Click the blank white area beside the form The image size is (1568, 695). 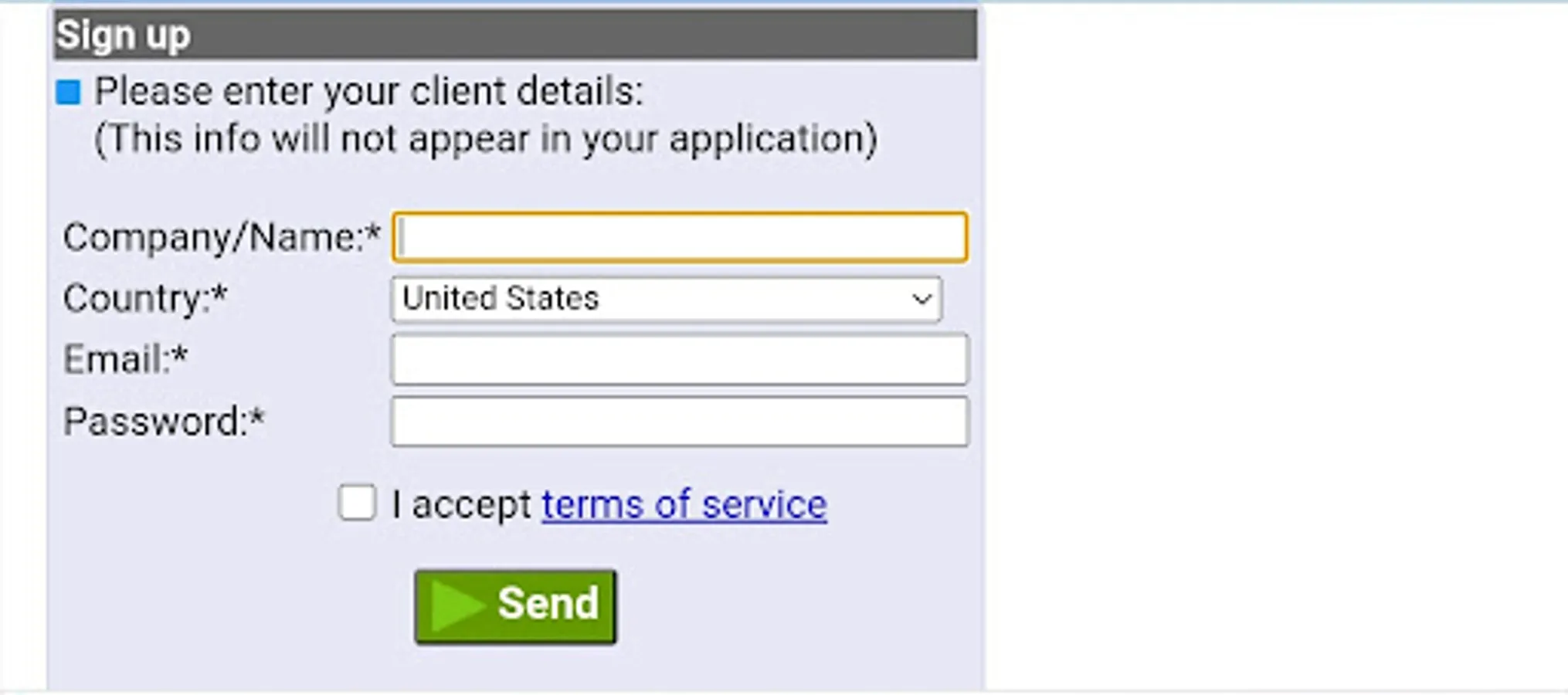(1274, 347)
